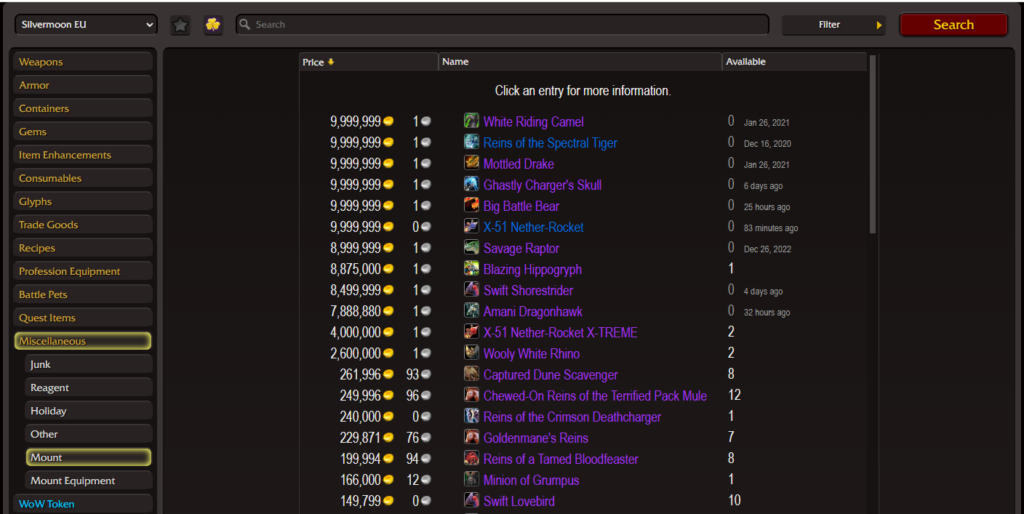The width and height of the screenshot is (1024, 514).
Task: Click the favorites star icon
Action: click(x=180, y=25)
